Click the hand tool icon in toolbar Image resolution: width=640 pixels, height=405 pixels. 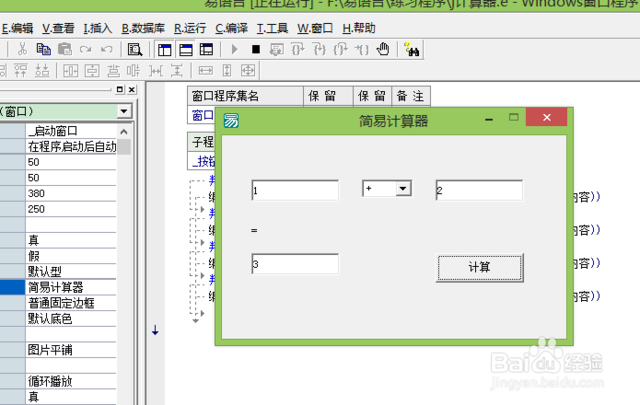pyautogui.click(x=382, y=49)
